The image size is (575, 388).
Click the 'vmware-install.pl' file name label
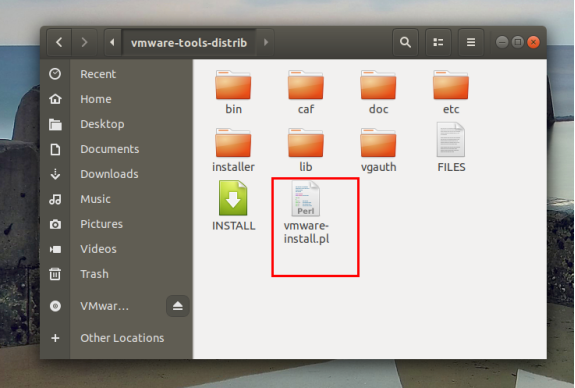(306, 233)
